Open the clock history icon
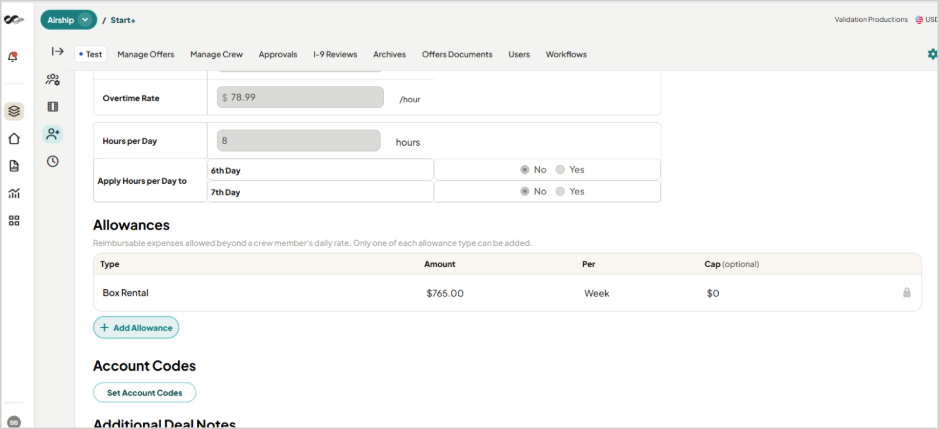939x429 pixels. [53, 161]
